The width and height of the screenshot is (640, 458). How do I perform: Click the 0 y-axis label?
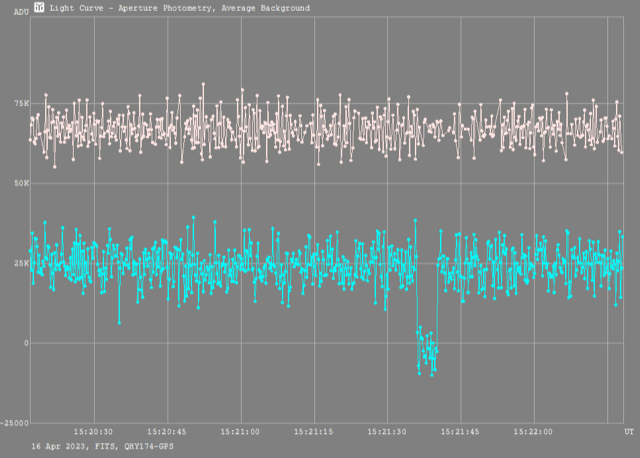pos(26,343)
